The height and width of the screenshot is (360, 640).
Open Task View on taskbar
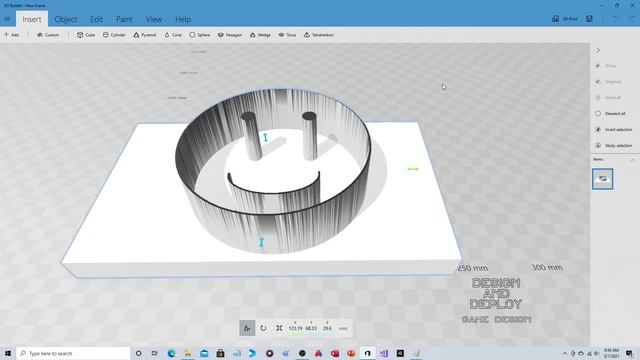[155, 353]
